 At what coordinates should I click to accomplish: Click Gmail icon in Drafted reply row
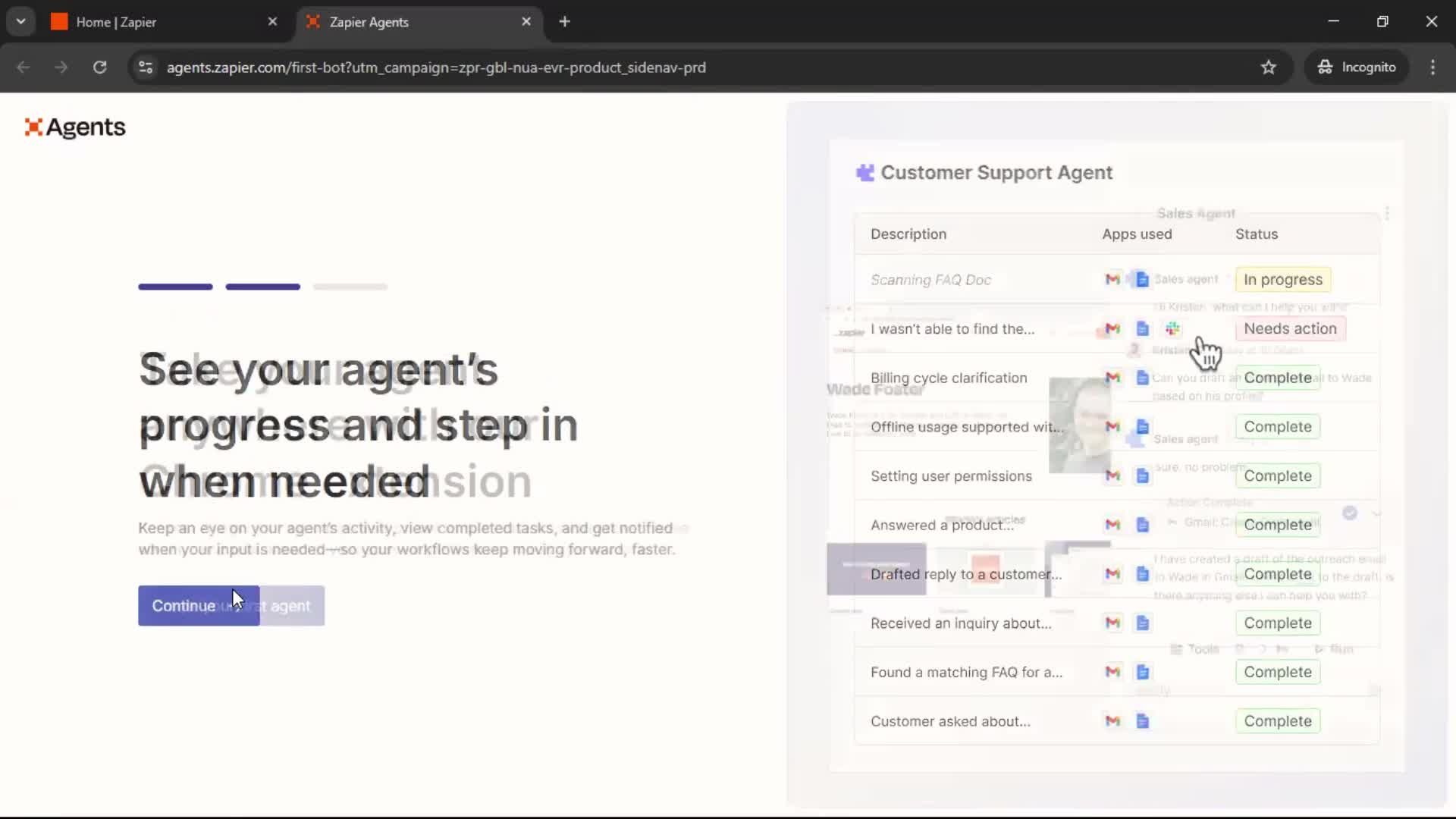1112,574
